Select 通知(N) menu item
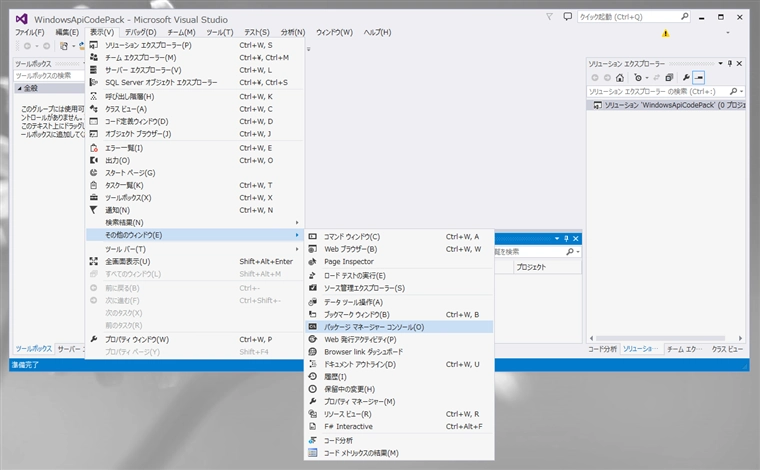 195,210
